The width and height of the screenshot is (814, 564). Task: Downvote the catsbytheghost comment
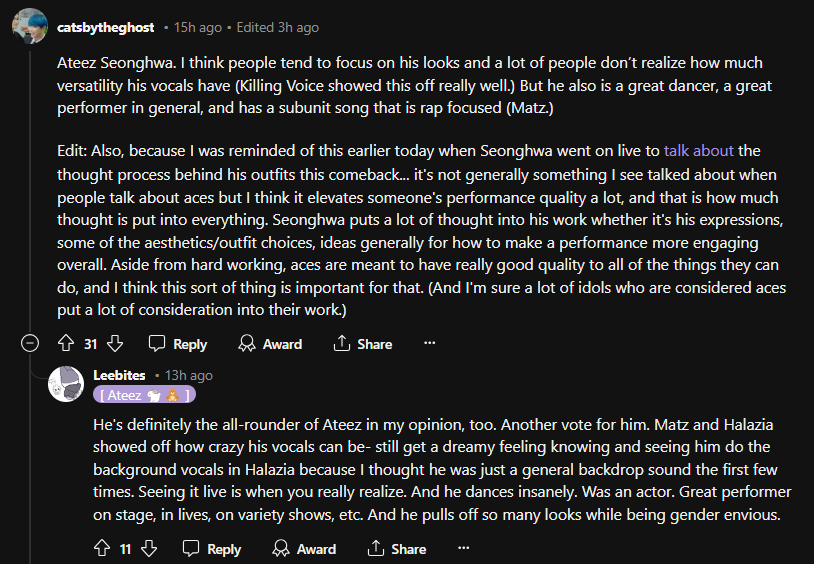tap(115, 343)
